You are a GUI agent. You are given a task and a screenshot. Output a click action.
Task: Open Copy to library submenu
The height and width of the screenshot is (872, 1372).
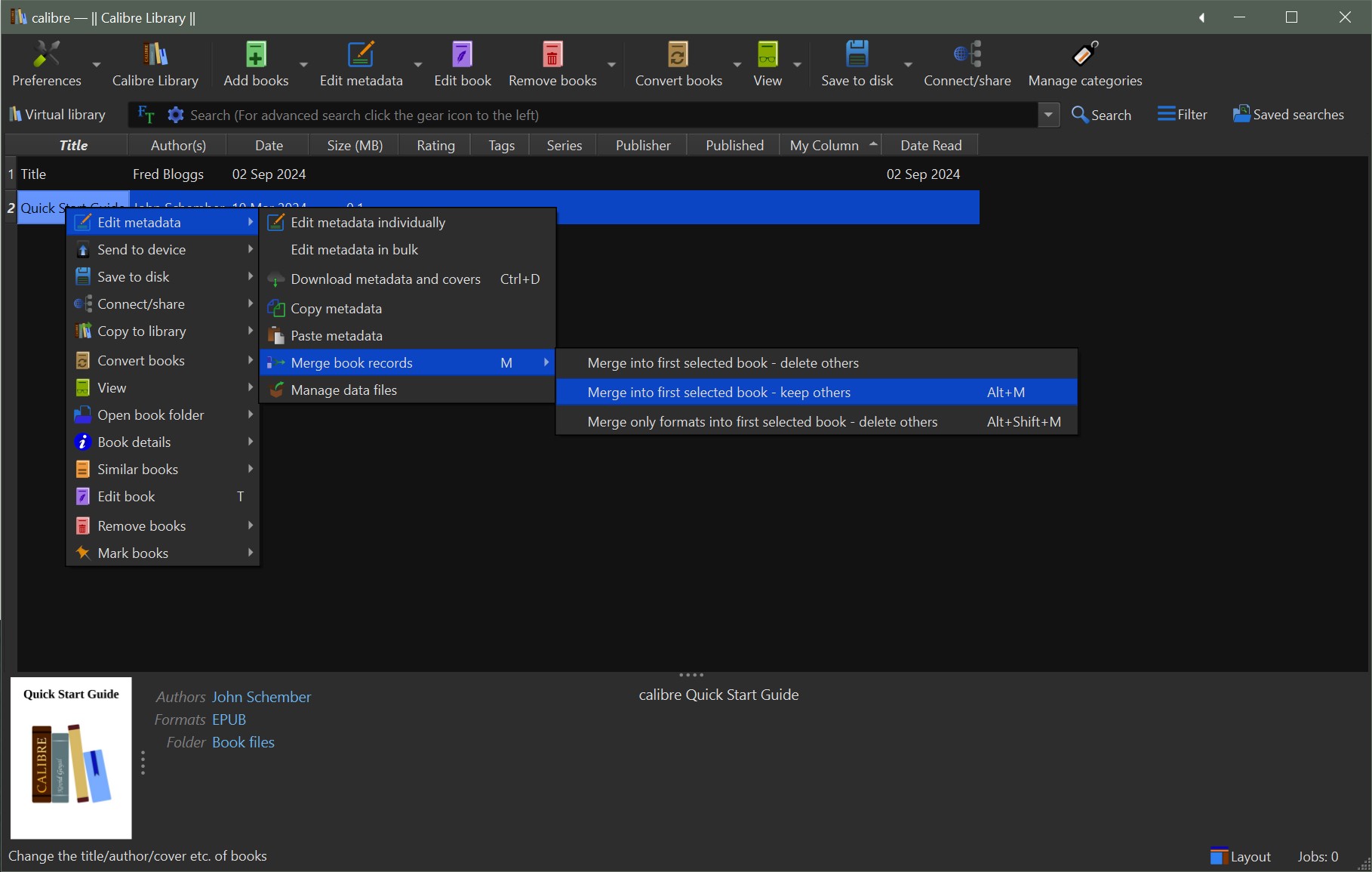click(x=163, y=331)
